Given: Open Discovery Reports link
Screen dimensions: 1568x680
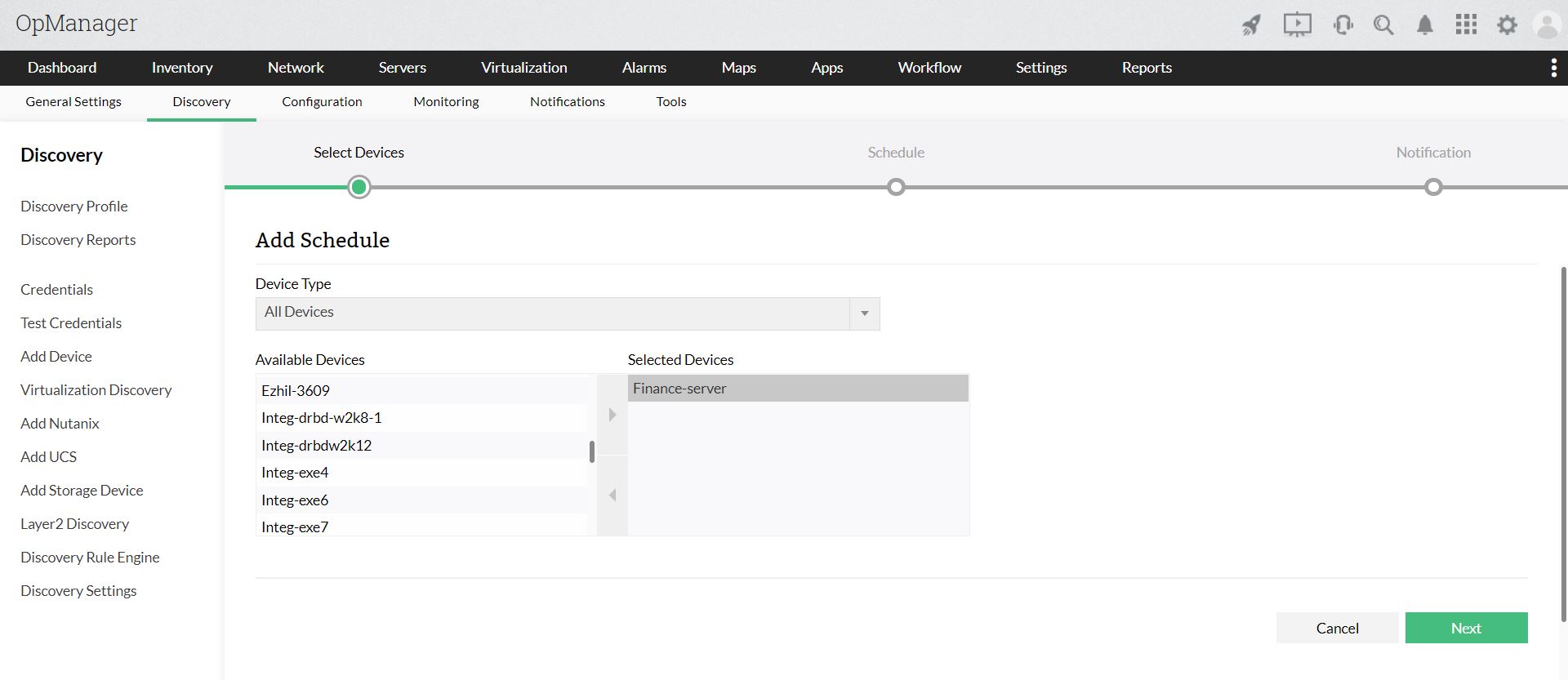Looking at the screenshot, I should [x=78, y=240].
